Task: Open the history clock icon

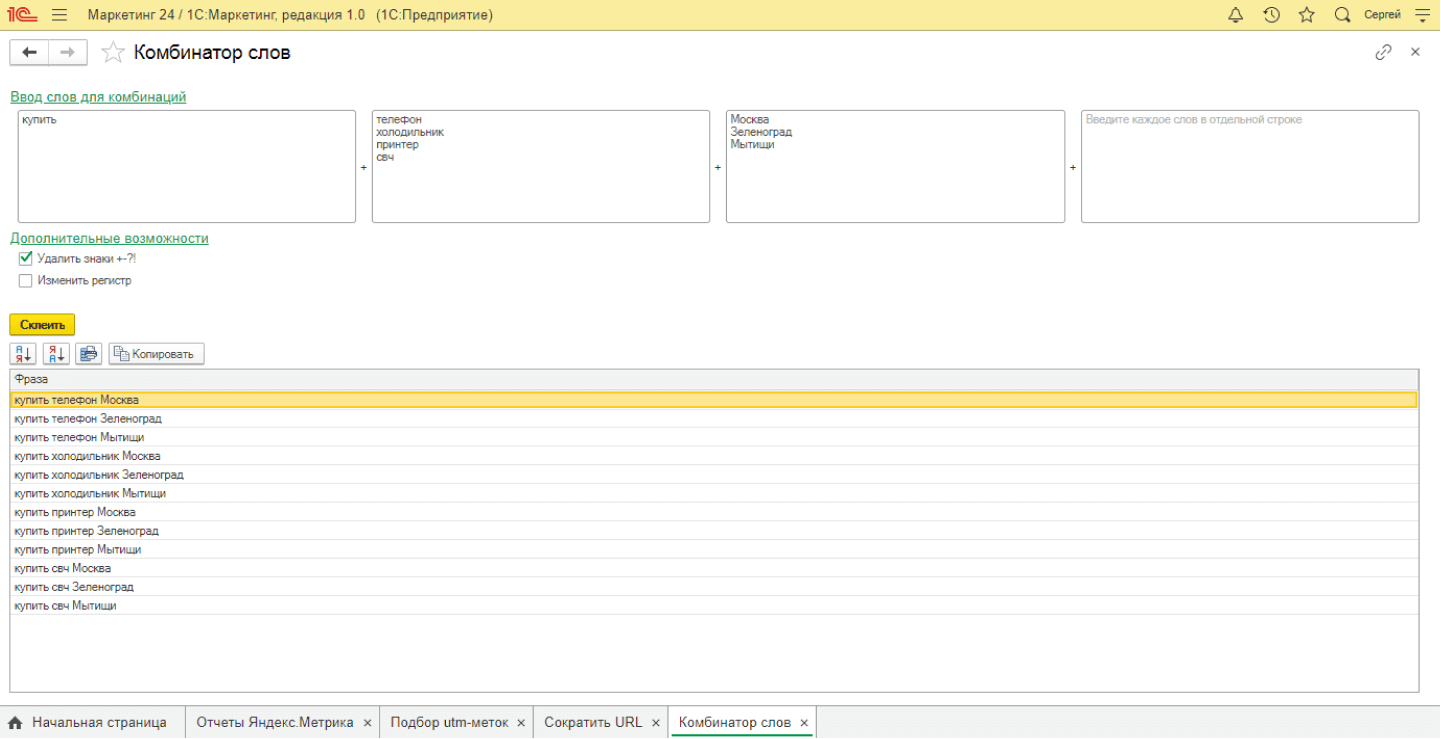Action: [x=1271, y=15]
